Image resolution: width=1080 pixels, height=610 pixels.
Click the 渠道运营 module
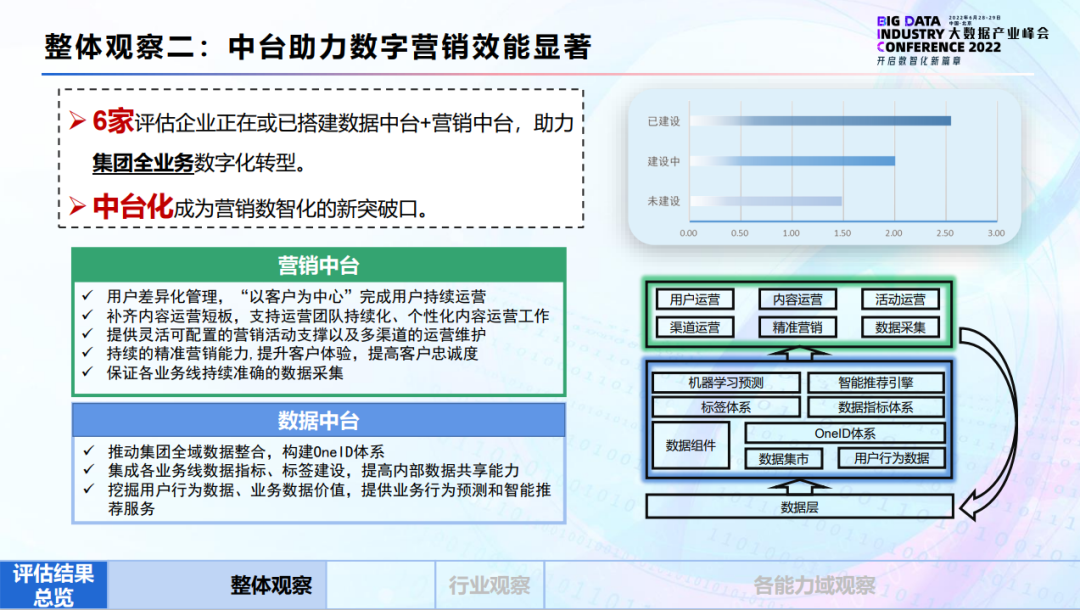697,327
